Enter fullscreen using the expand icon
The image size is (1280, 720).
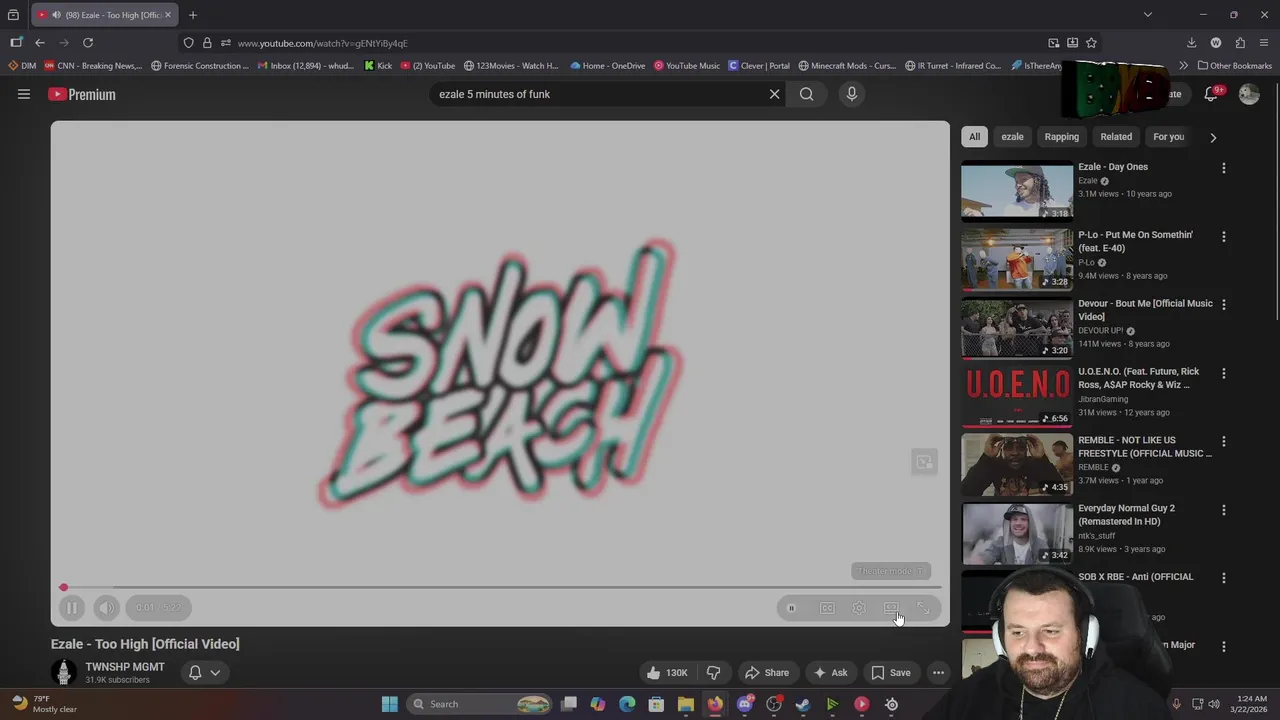pyautogui.click(x=923, y=608)
